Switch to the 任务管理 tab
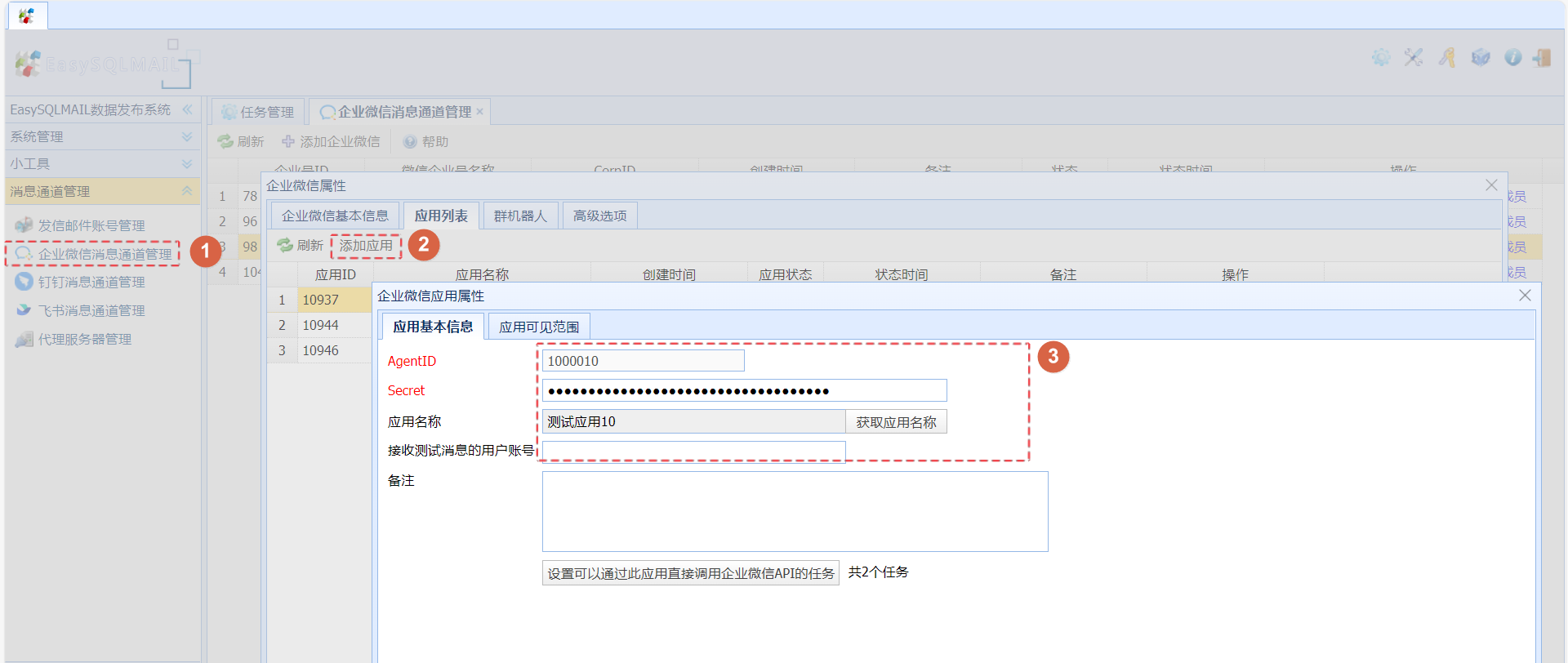Viewport: 1568px width, 663px height. point(258,112)
